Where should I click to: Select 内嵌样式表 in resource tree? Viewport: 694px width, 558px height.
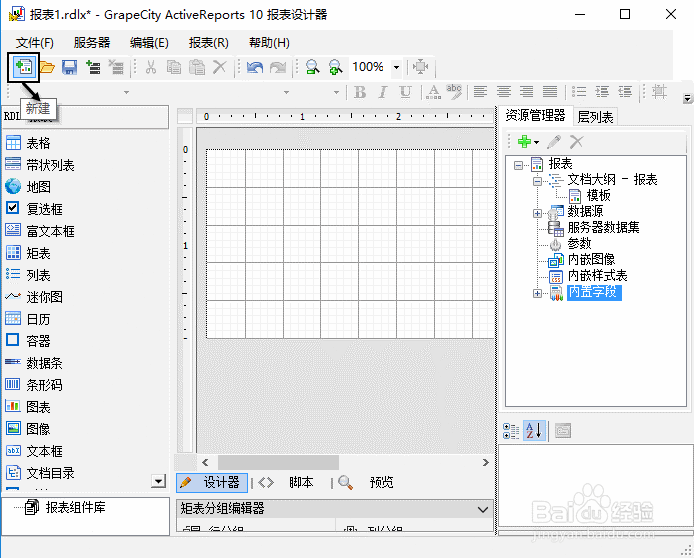(598, 276)
